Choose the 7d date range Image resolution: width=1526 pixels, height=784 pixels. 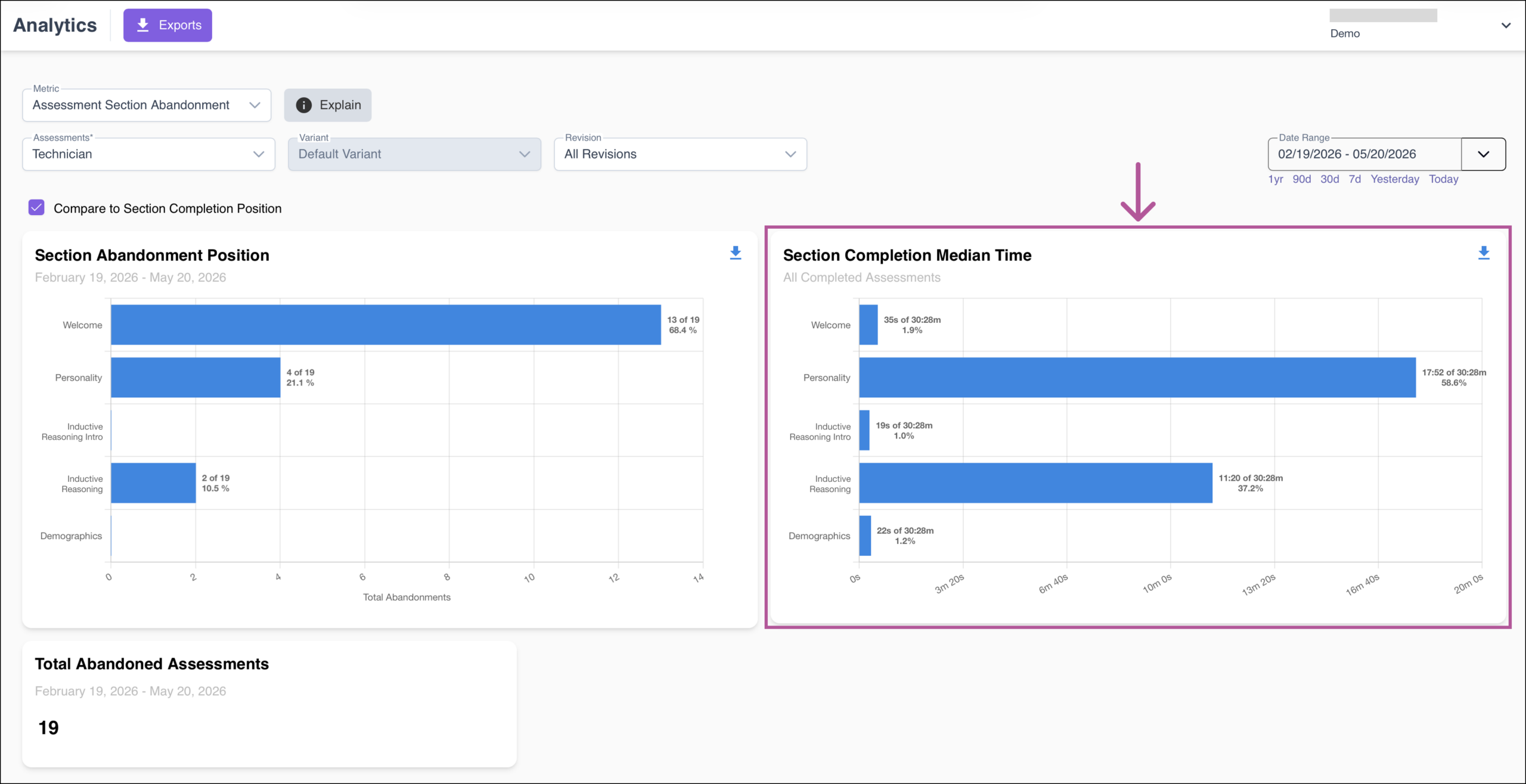coord(1354,179)
